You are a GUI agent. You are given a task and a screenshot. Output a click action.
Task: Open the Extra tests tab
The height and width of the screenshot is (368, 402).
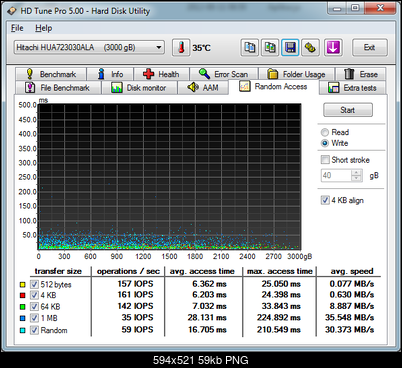click(x=353, y=88)
